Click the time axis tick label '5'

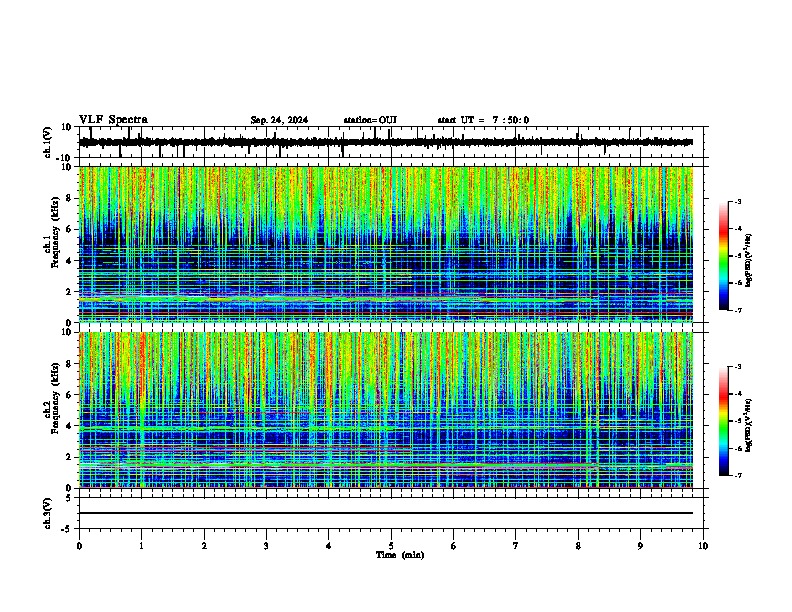click(391, 546)
